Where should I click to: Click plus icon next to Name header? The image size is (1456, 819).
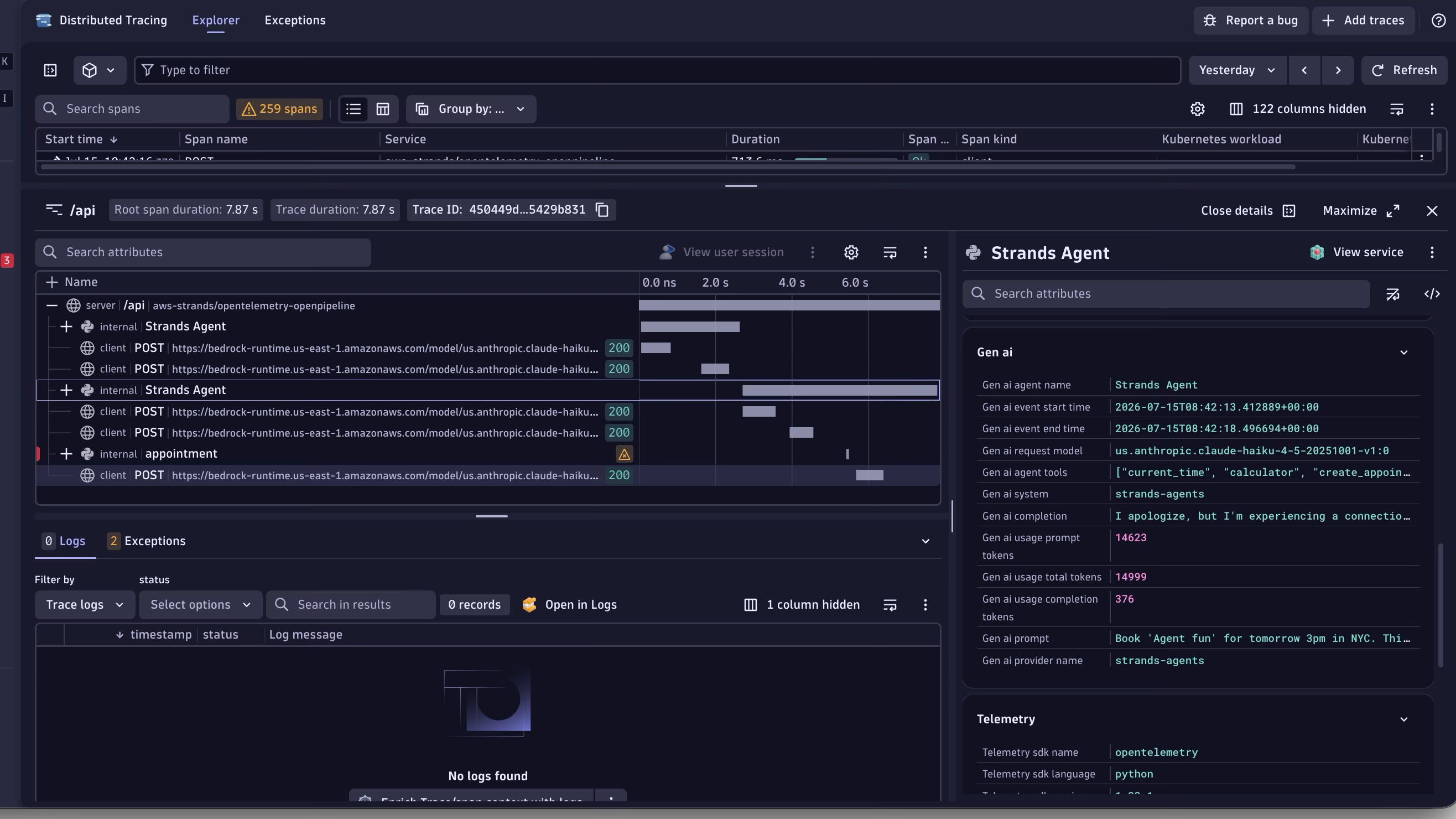51,283
